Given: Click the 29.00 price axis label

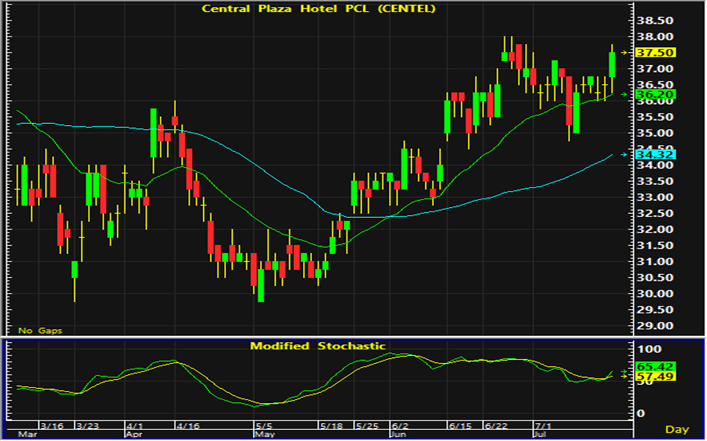Looking at the screenshot, I should (x=654, y=326).
